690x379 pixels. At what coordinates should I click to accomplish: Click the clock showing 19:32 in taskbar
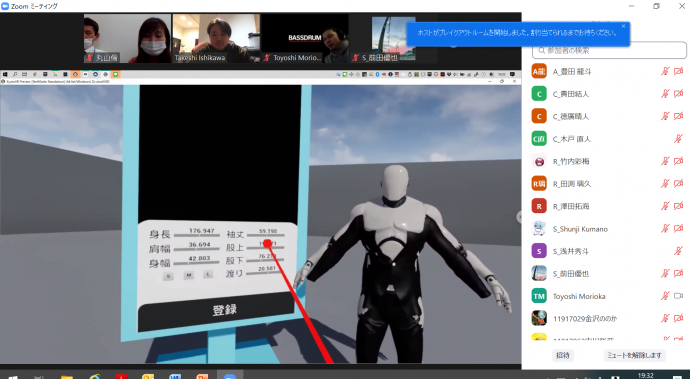pos(646,375)
